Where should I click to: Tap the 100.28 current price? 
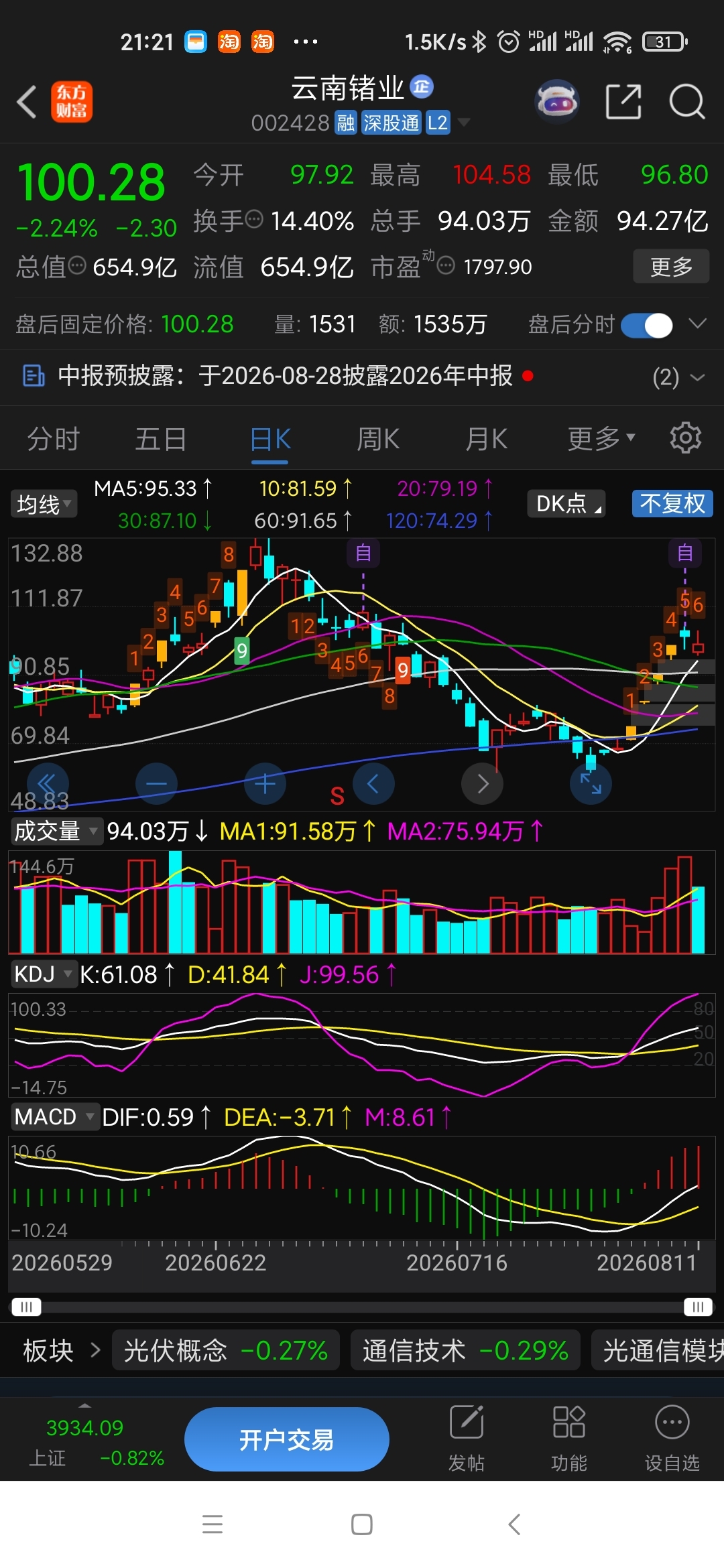point(91,182)
